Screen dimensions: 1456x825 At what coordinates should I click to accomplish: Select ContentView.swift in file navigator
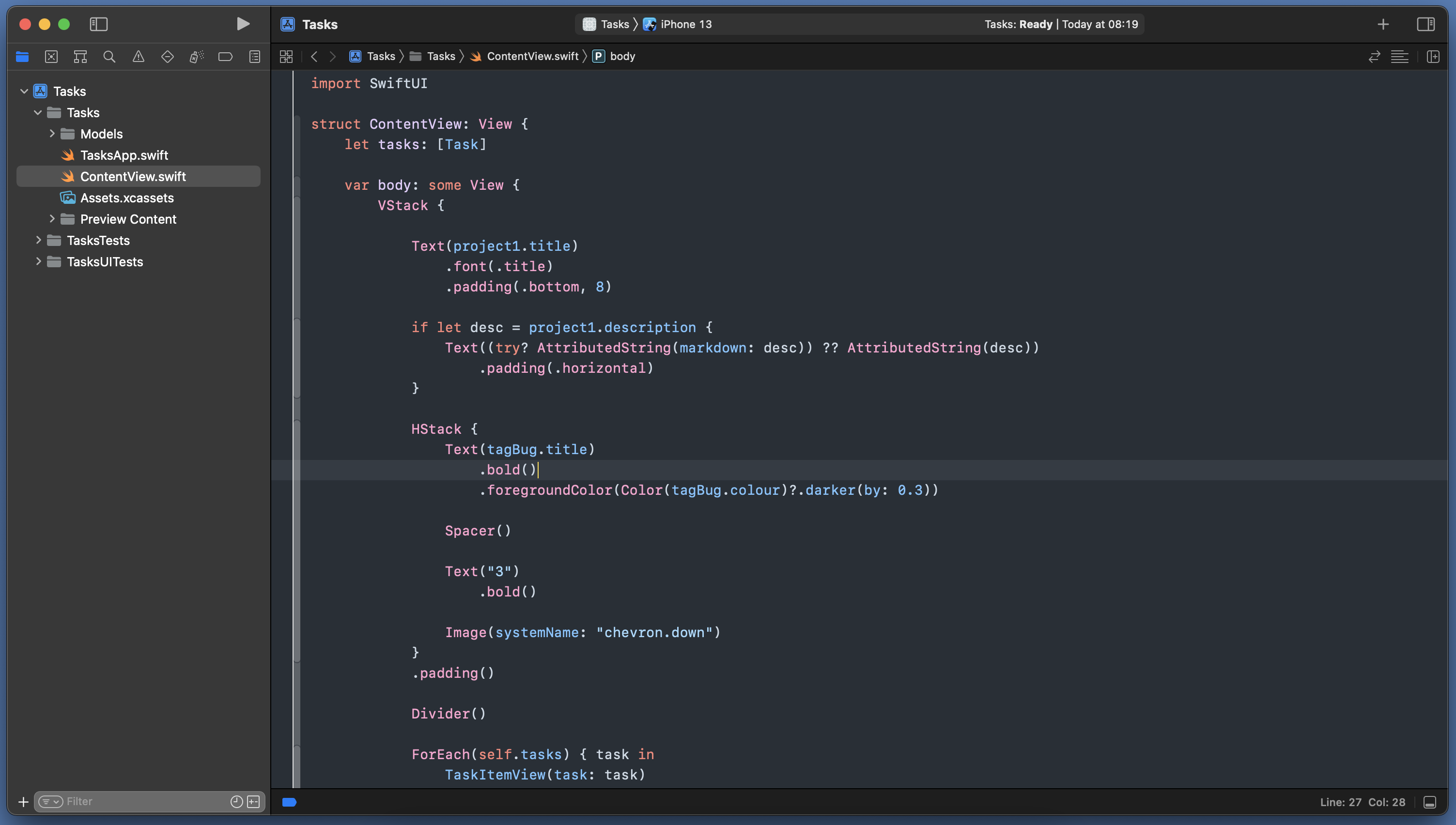tap(133, 176)
